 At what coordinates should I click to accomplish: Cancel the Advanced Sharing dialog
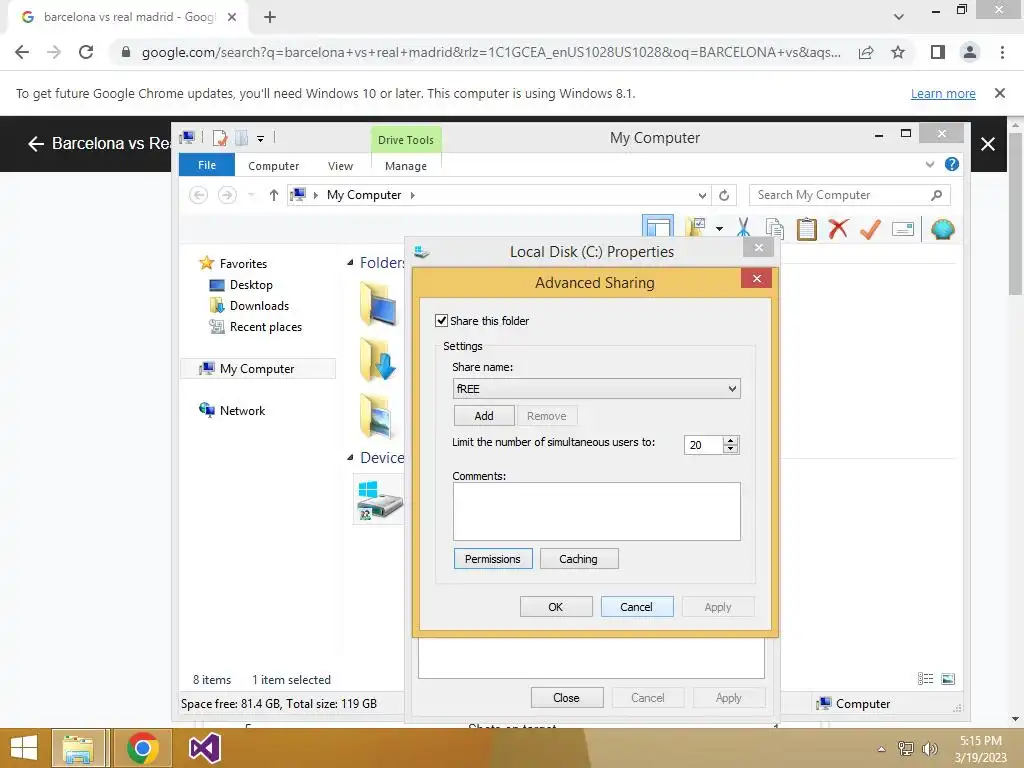click(636, 607)
